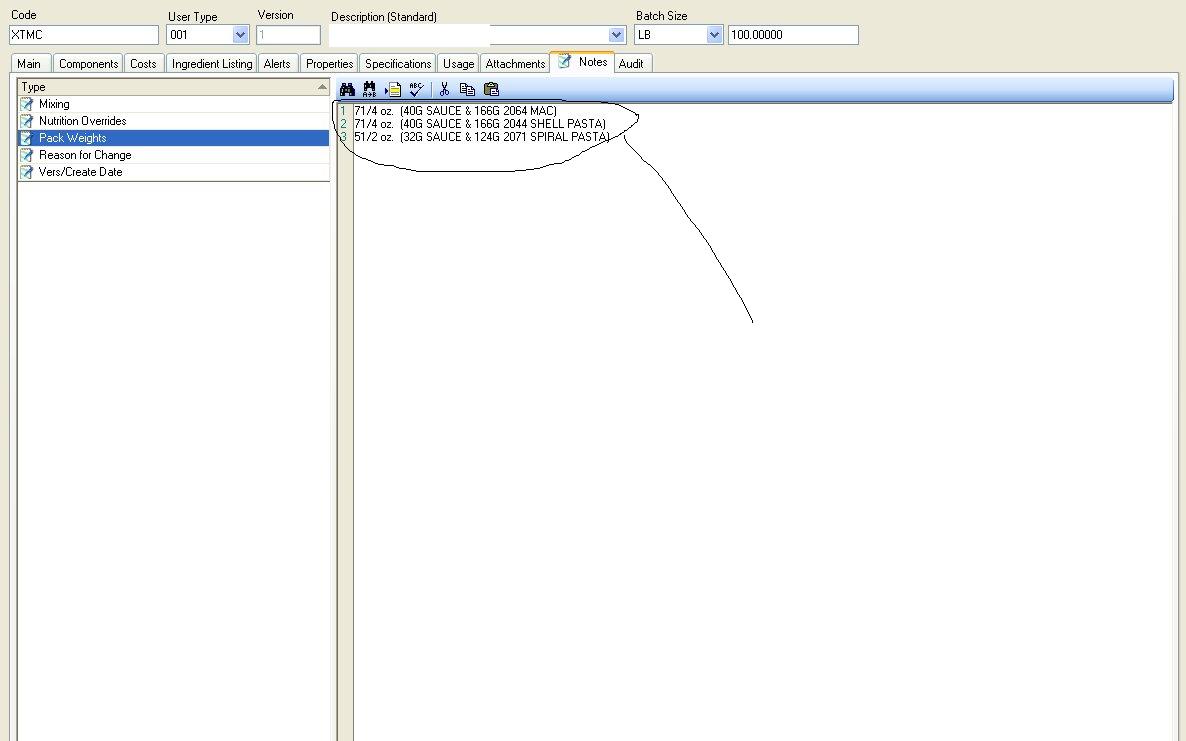Open the Description (Standard) dropdown
Image resolution: width=1186 pixels, height=741 pixels.
tap(616, 34)
